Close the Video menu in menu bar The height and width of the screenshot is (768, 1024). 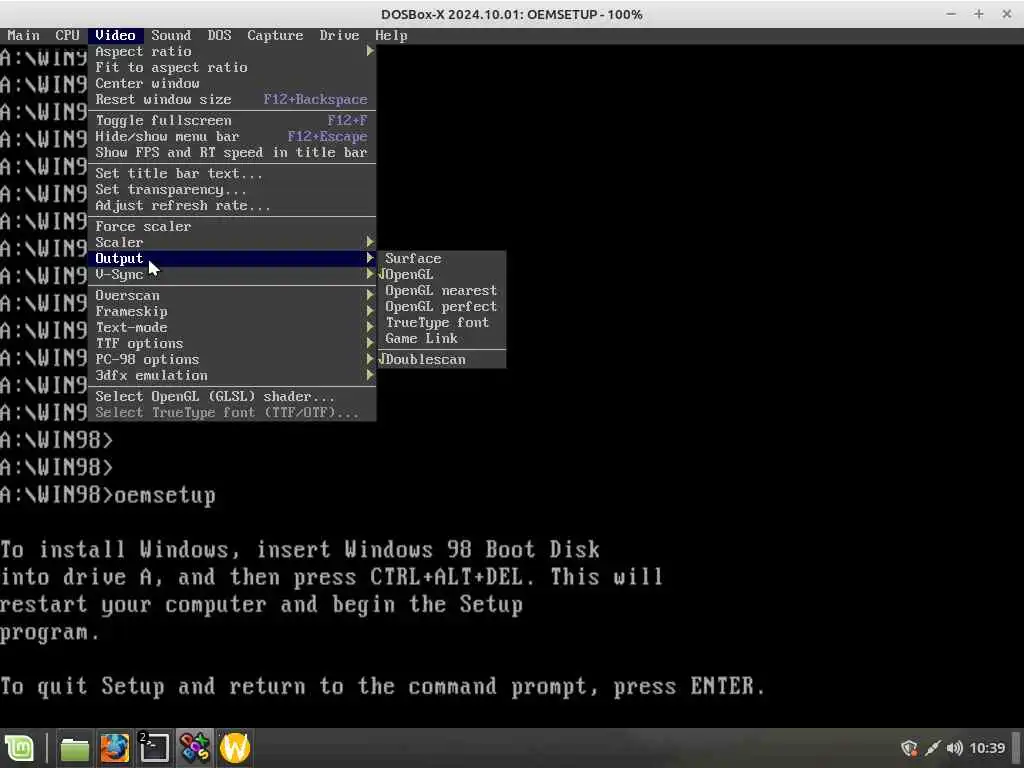click(115, 35)
